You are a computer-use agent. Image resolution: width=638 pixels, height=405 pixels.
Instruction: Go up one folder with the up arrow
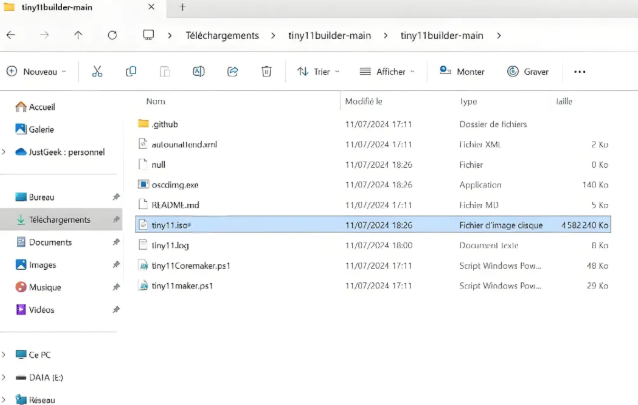[78, 36]
